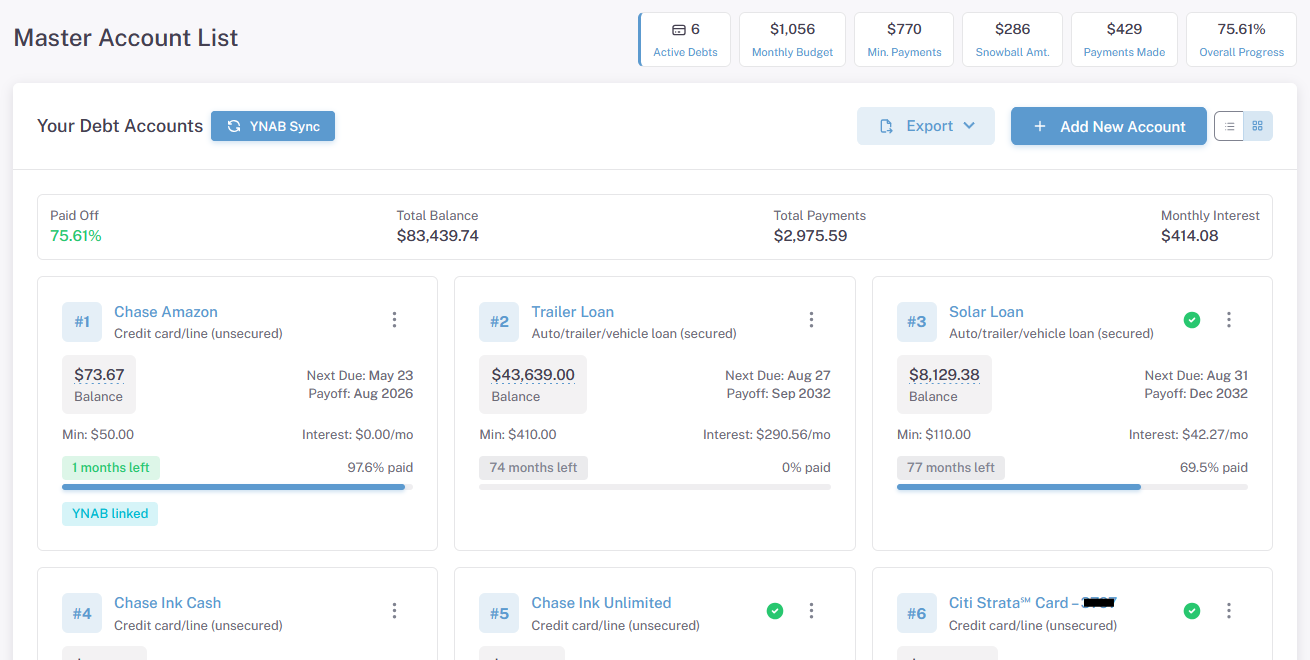Screen dimensions: 1310x660
Task: Click the YNAB Sync button
Action: pos(273,126)
